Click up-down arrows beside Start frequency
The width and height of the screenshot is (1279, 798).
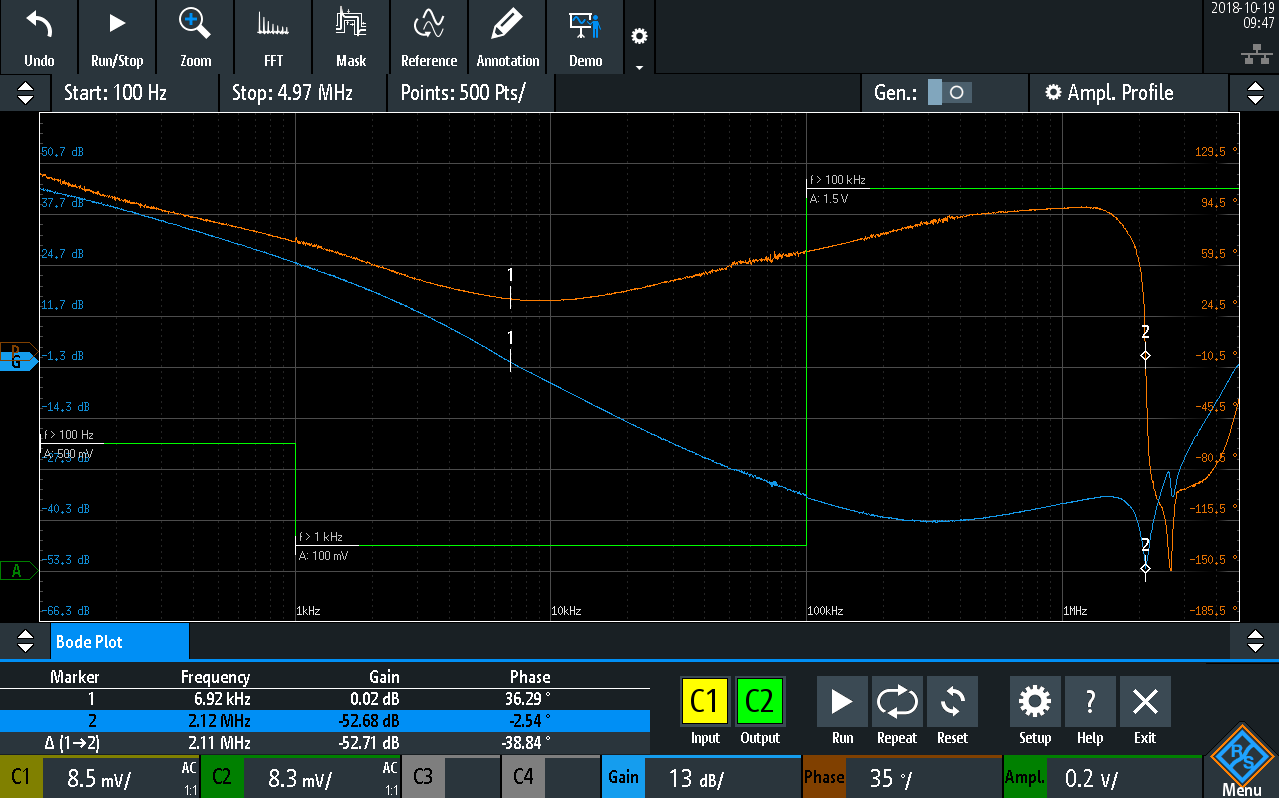point(25,93)
